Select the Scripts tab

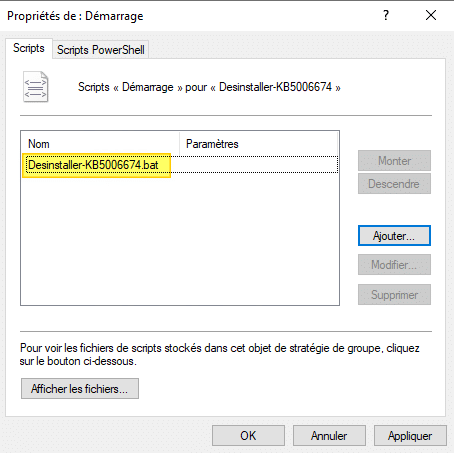coord(29,48)
